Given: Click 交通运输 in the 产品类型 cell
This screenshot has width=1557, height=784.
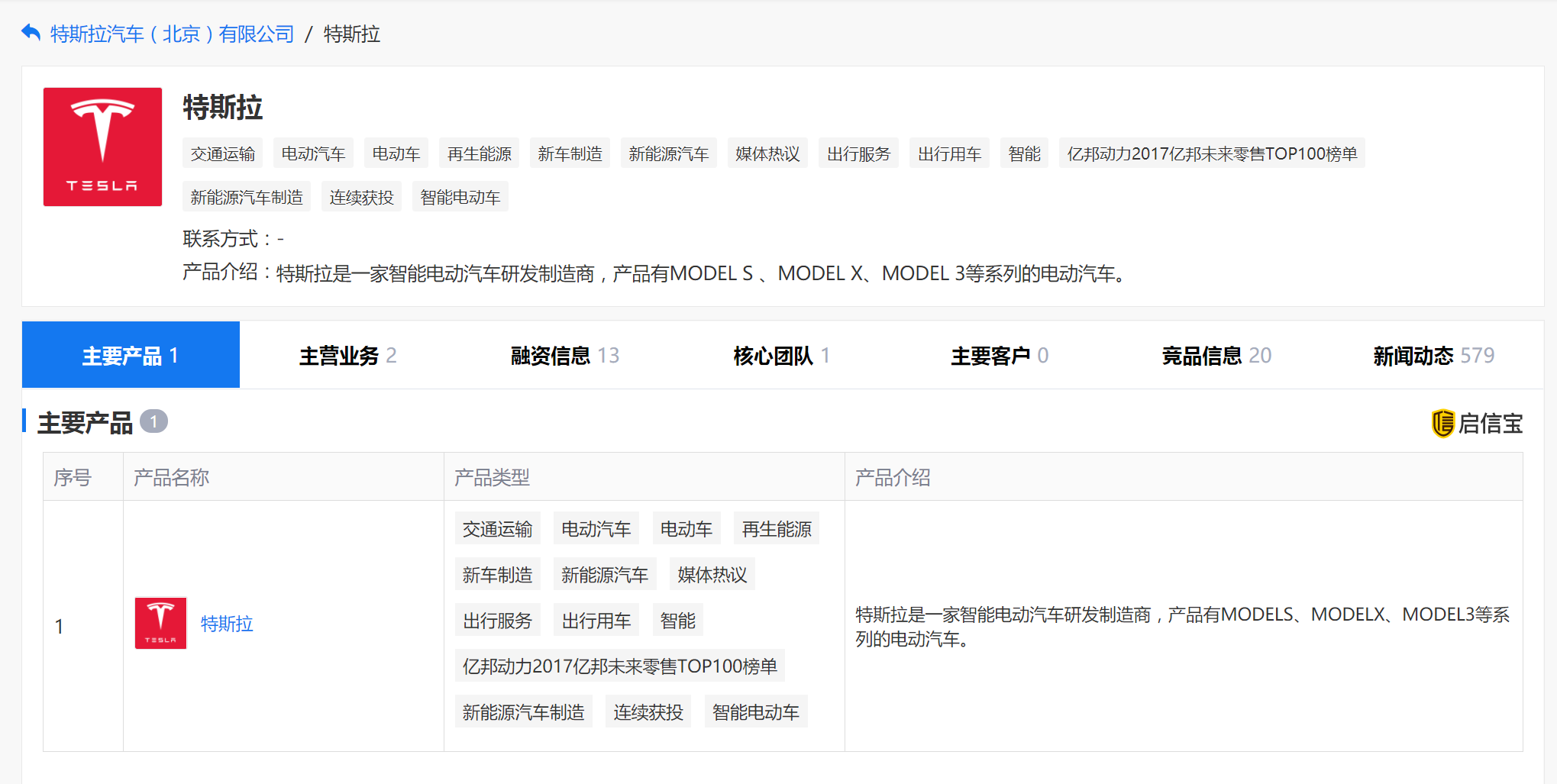Looking at the screenshot, I should pos(498,528).
